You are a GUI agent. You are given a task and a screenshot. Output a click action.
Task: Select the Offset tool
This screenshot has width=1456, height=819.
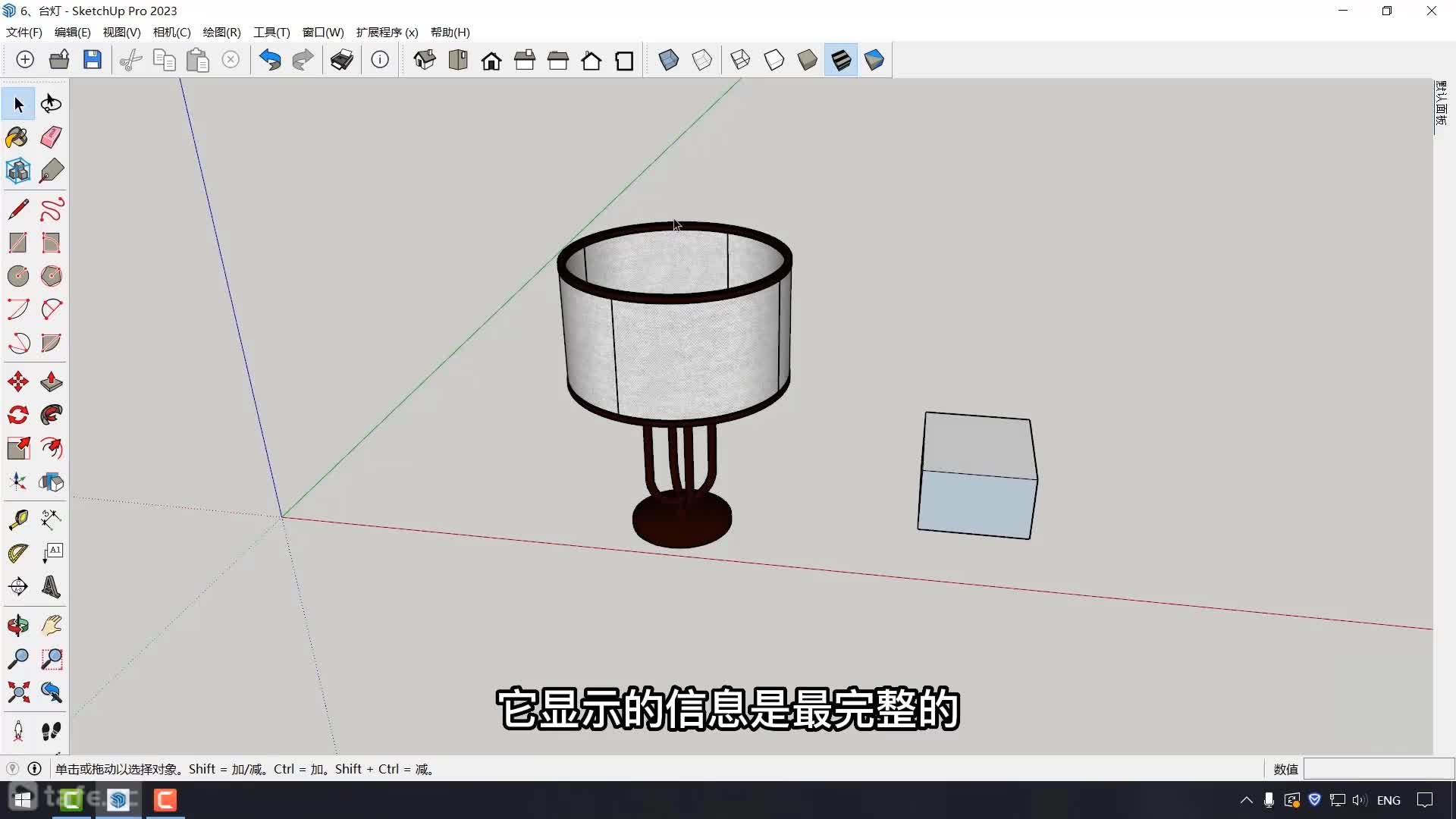pyautogui.click(x=52, y=448)
